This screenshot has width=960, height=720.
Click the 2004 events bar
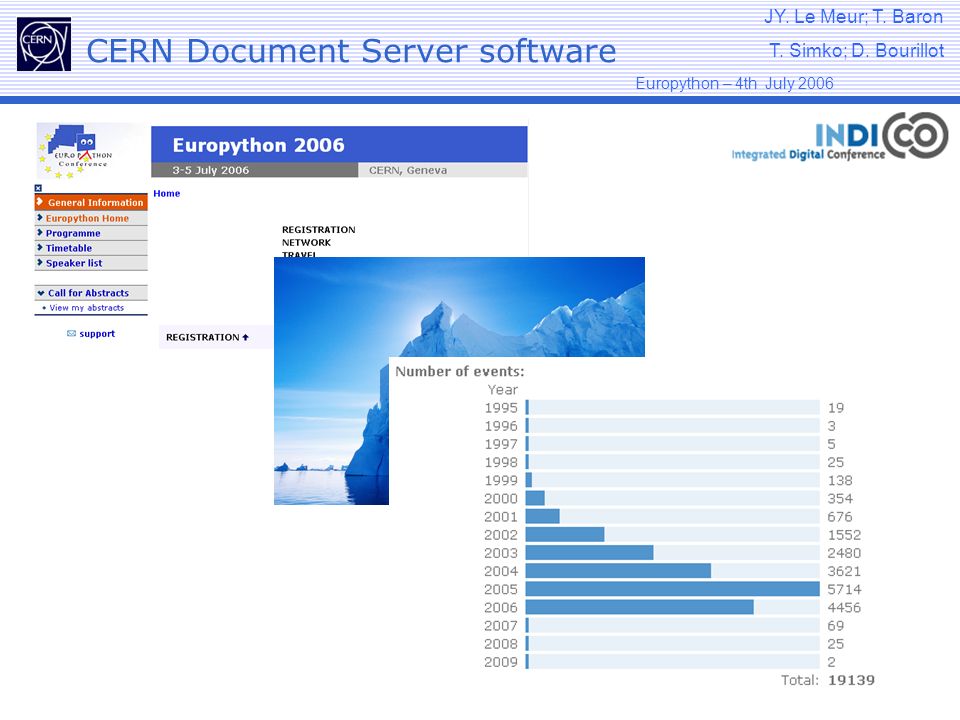click(x=618, y=571)
